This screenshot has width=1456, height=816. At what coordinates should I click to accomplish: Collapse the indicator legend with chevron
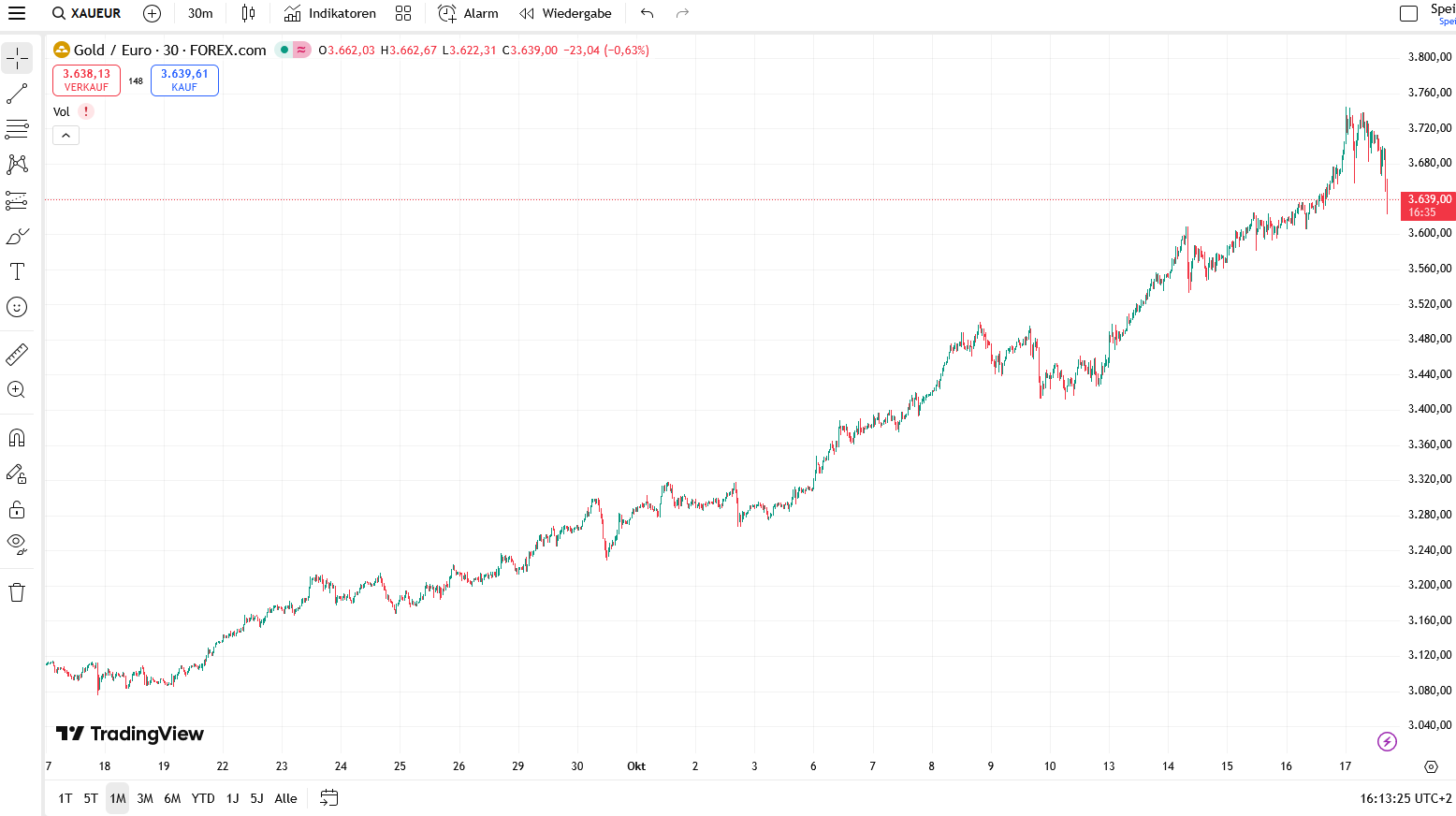pyautogui.click(x=66, y=136)
